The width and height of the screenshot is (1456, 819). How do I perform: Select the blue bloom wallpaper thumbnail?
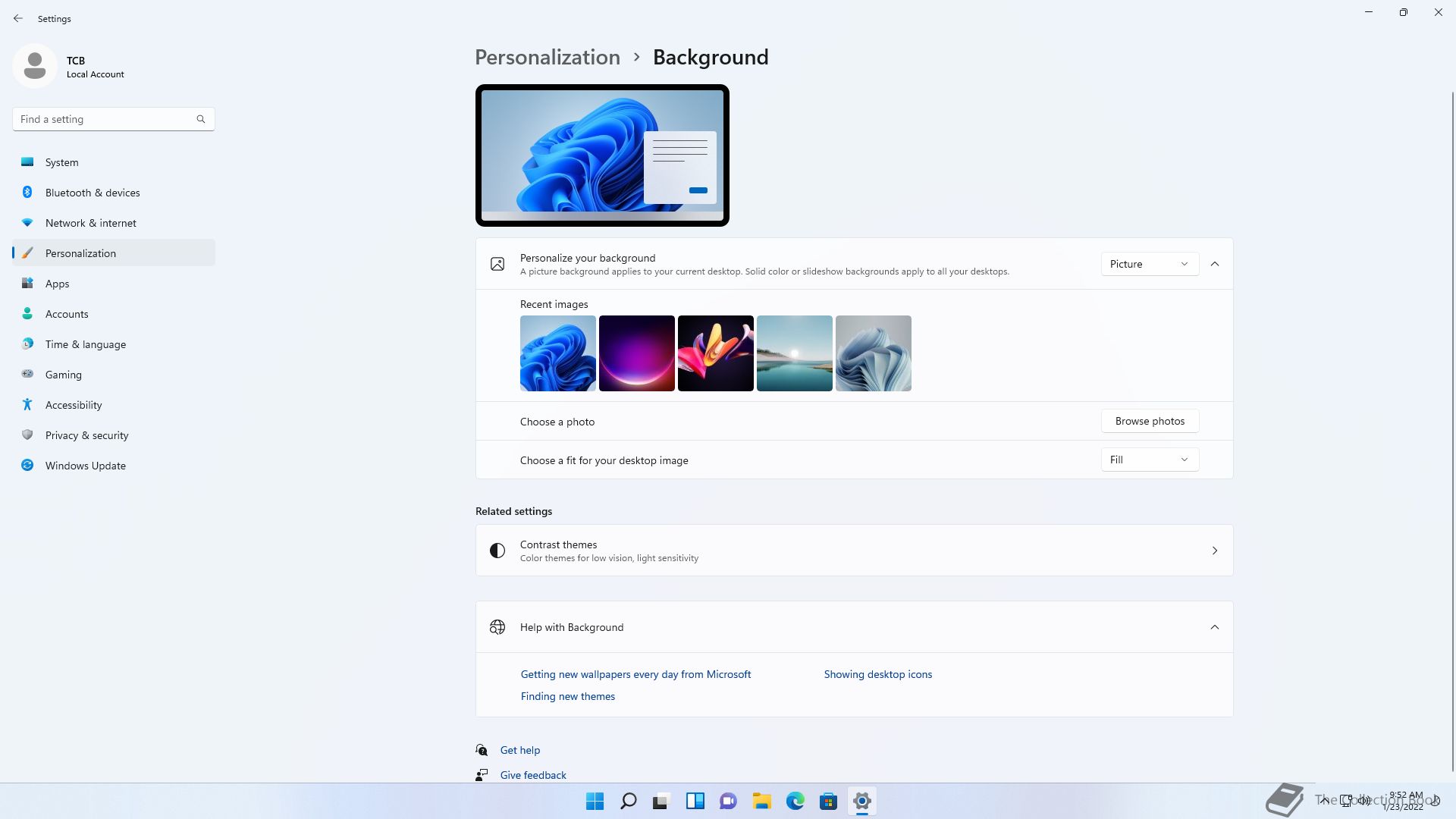click(558, 353)
